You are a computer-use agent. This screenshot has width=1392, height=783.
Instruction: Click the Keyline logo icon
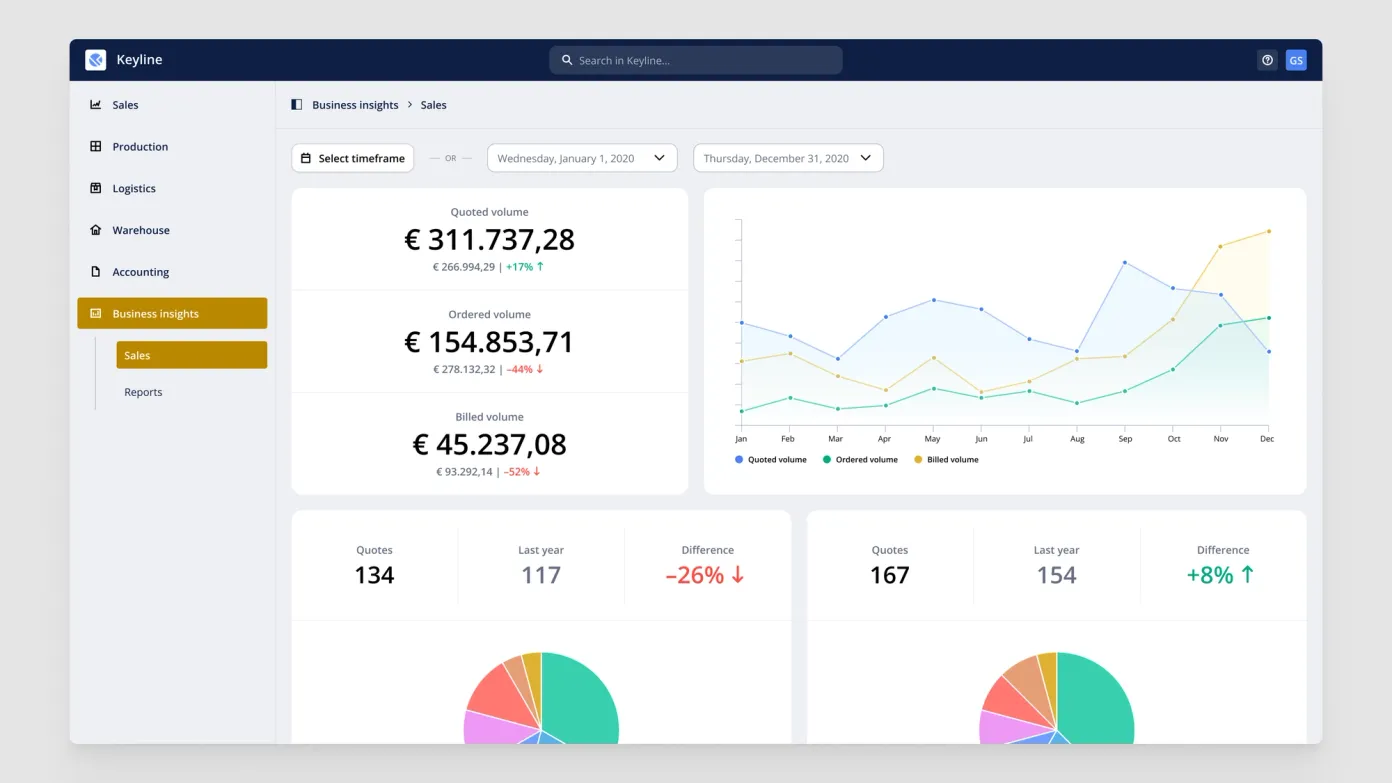pyautogui.click(x=96, y=60)
